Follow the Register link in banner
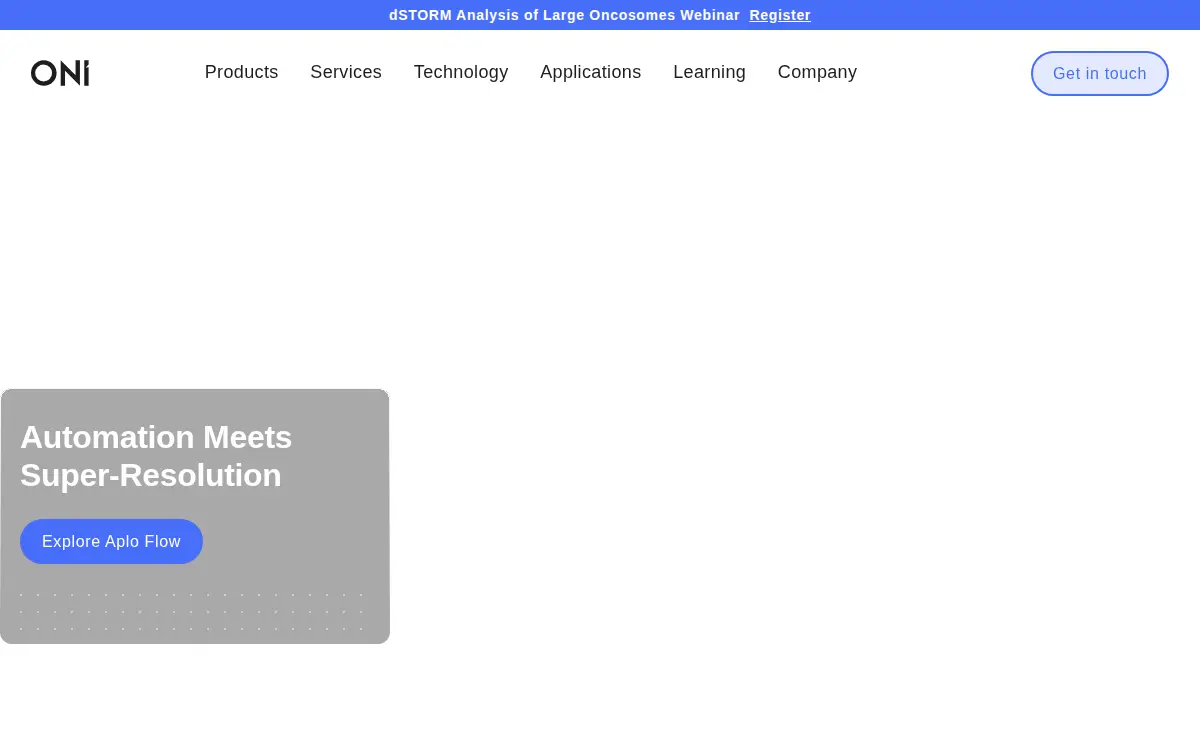 780,15
